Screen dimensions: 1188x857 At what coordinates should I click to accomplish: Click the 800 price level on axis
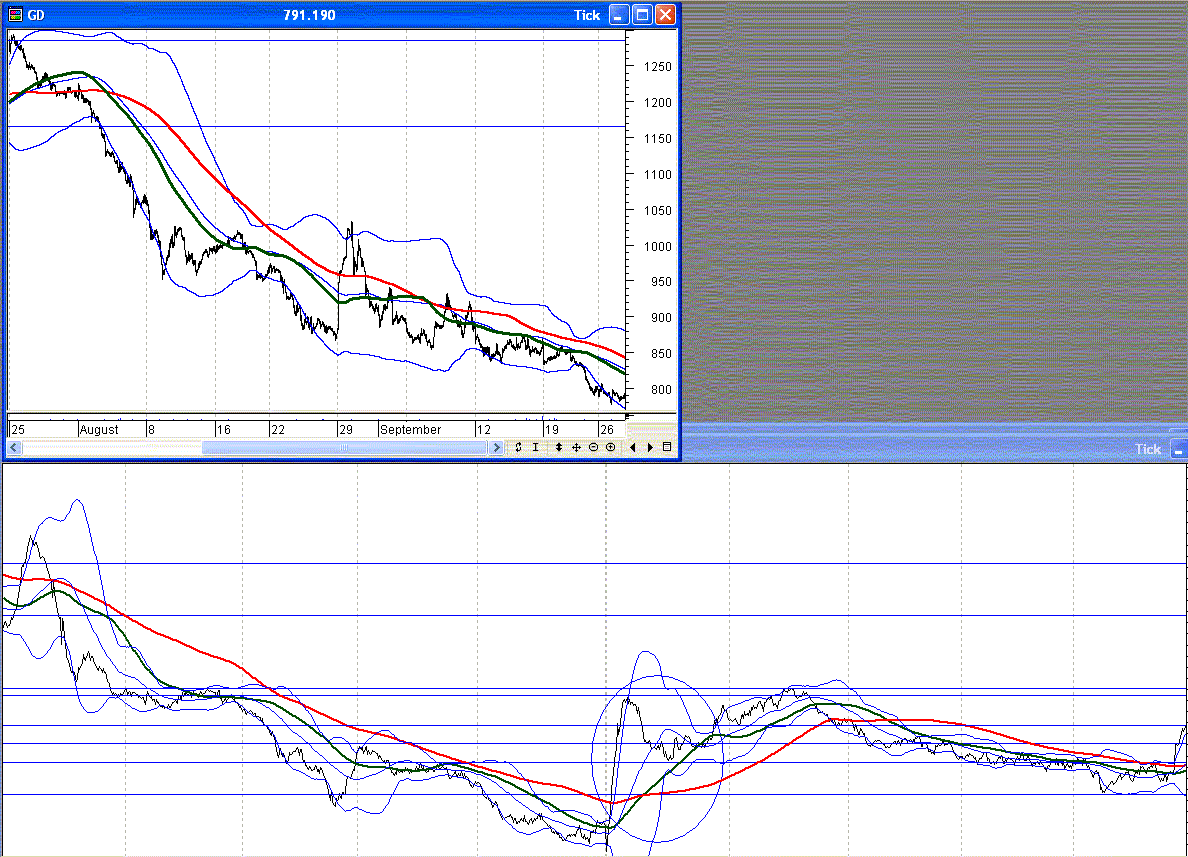(x=661, y=389)
